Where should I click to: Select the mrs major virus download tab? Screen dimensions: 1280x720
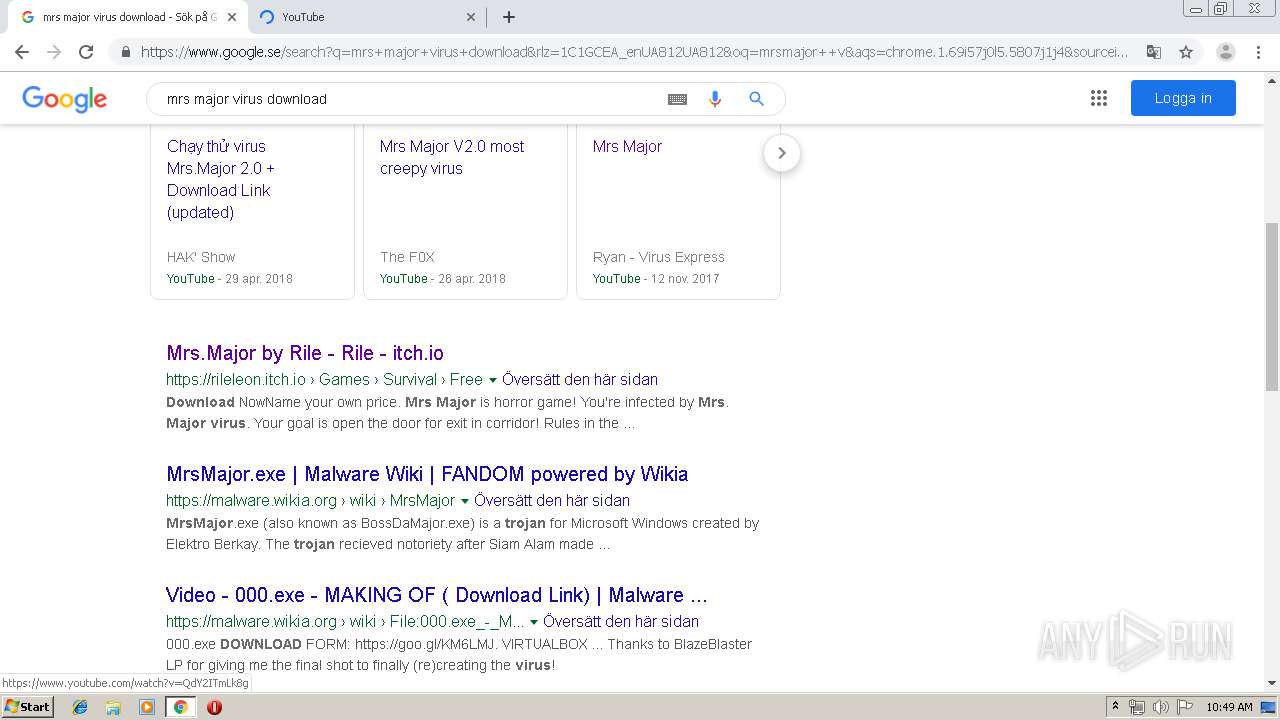tap(128, 17)
